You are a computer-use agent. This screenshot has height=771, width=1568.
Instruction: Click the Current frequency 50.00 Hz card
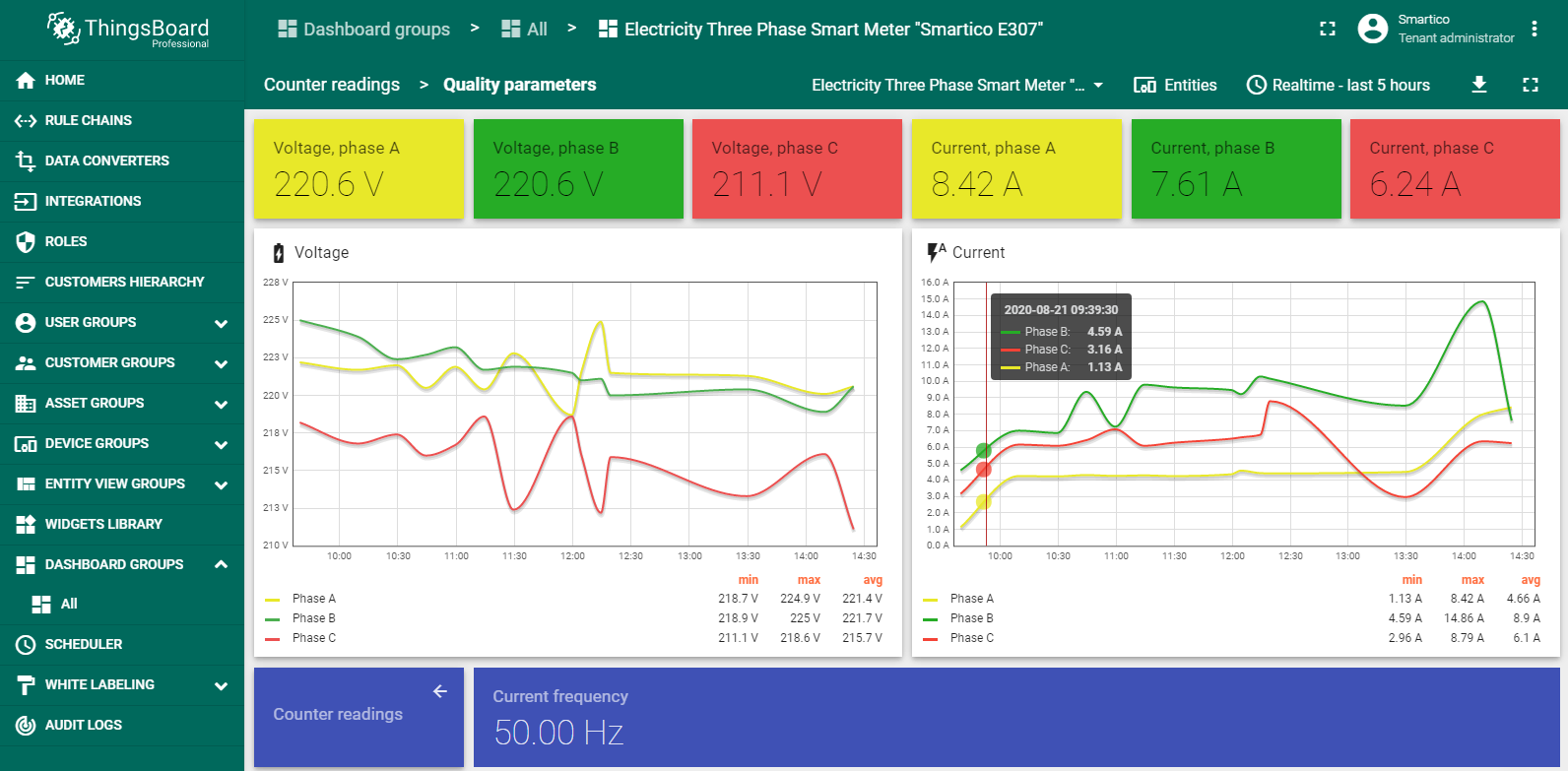coord(1015,717)
